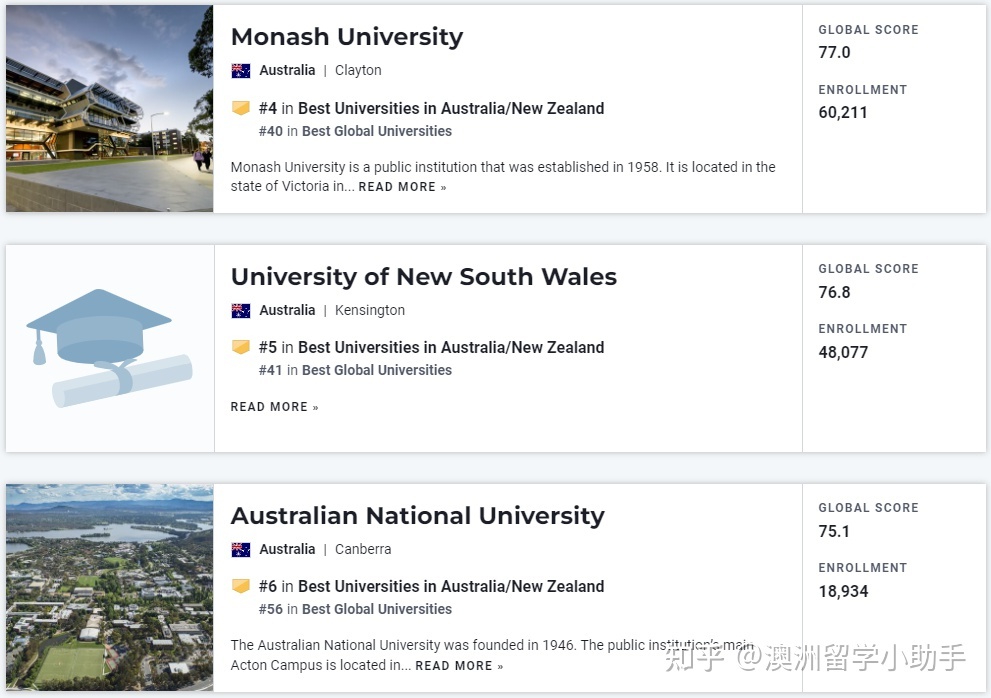The height and width of the screenshot is (698, 991).
Task: Open #40 in Best Global Universities link
Action: tap(355, 131)
